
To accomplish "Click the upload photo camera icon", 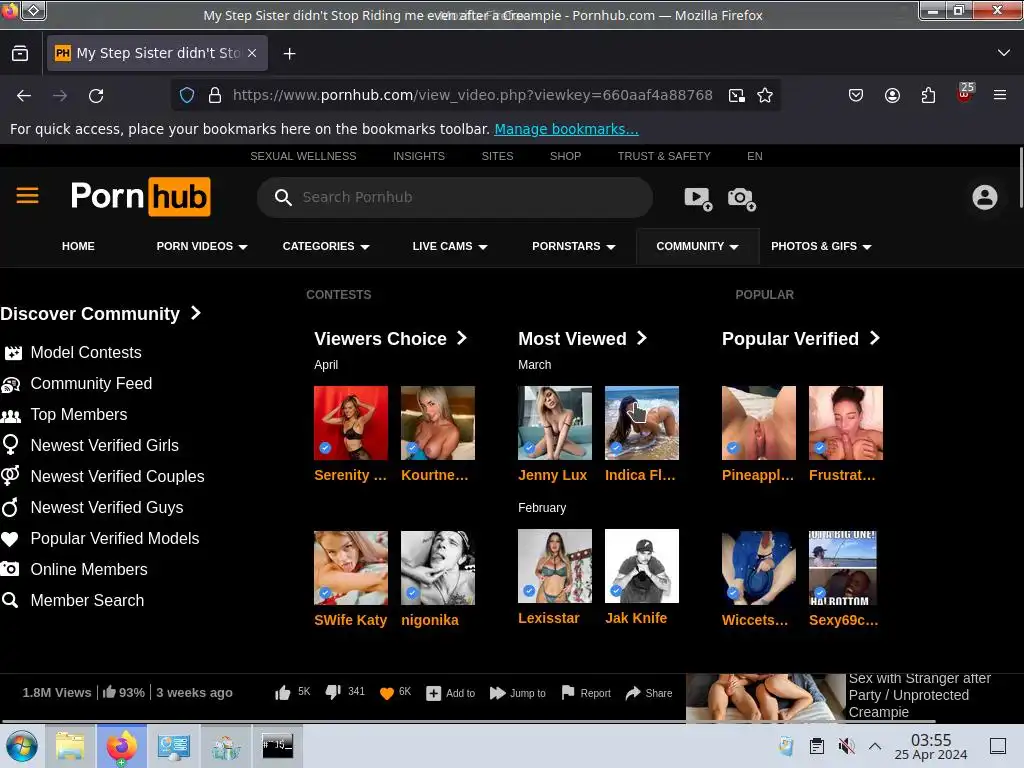I will (741, 198).
